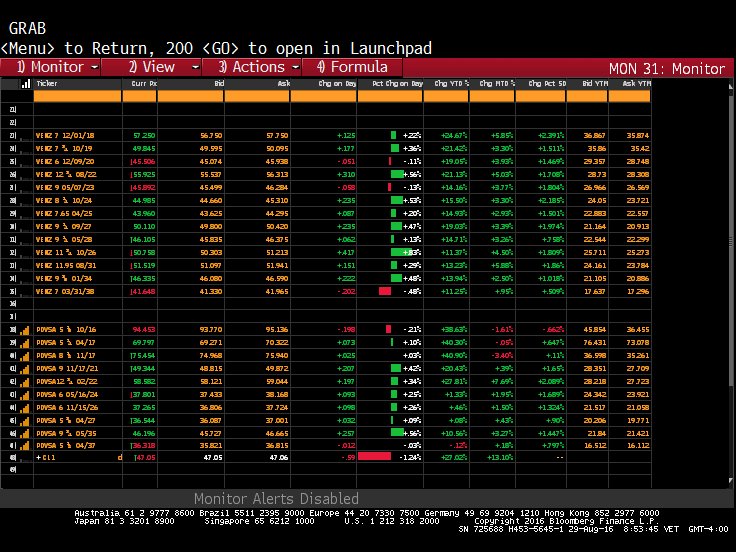Open chart icon for PDVSA 9 11/17/21 row
The image size is (736, 552).
click(25, 369)
